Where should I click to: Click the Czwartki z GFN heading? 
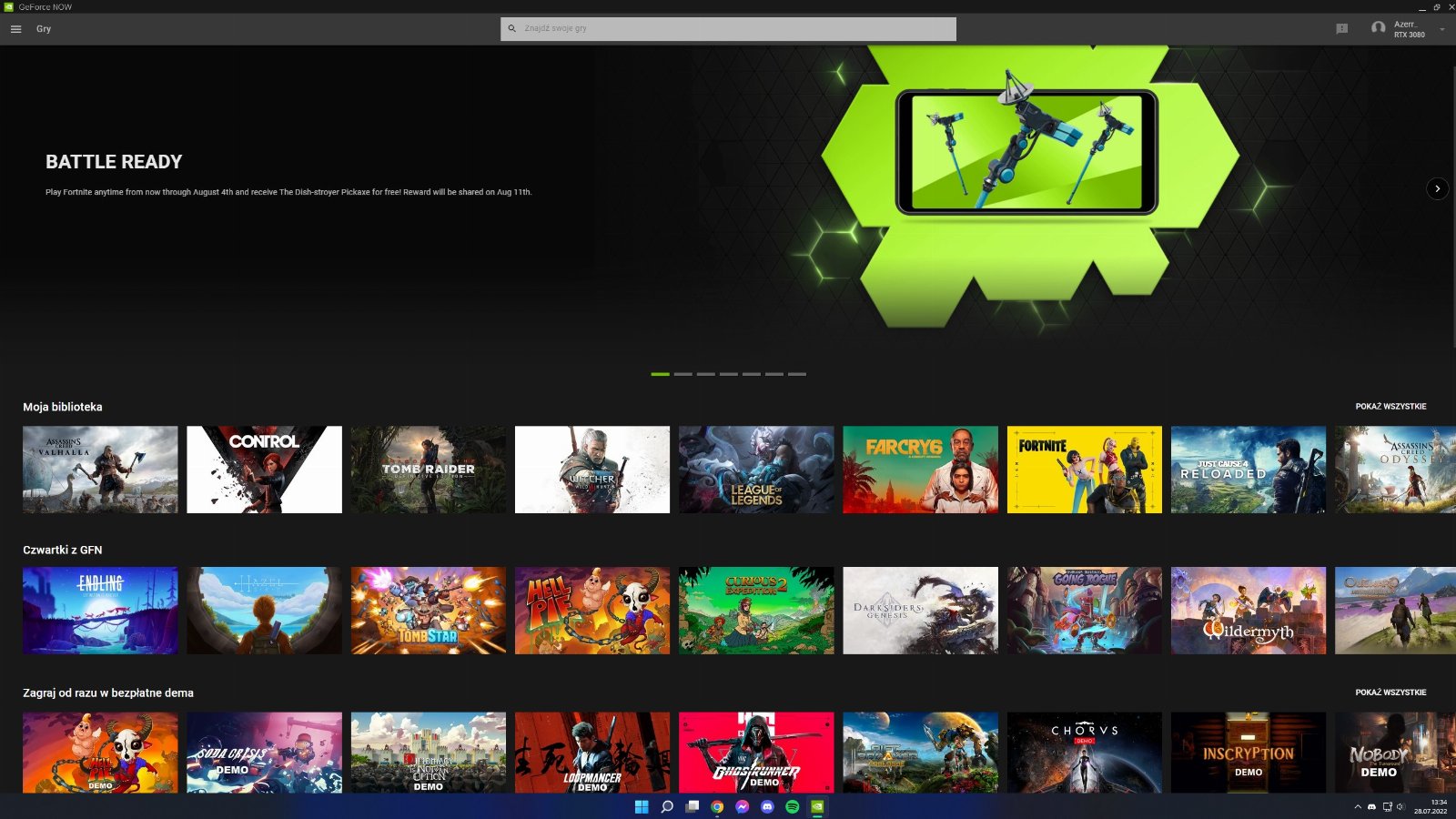[x=63, y=550]
